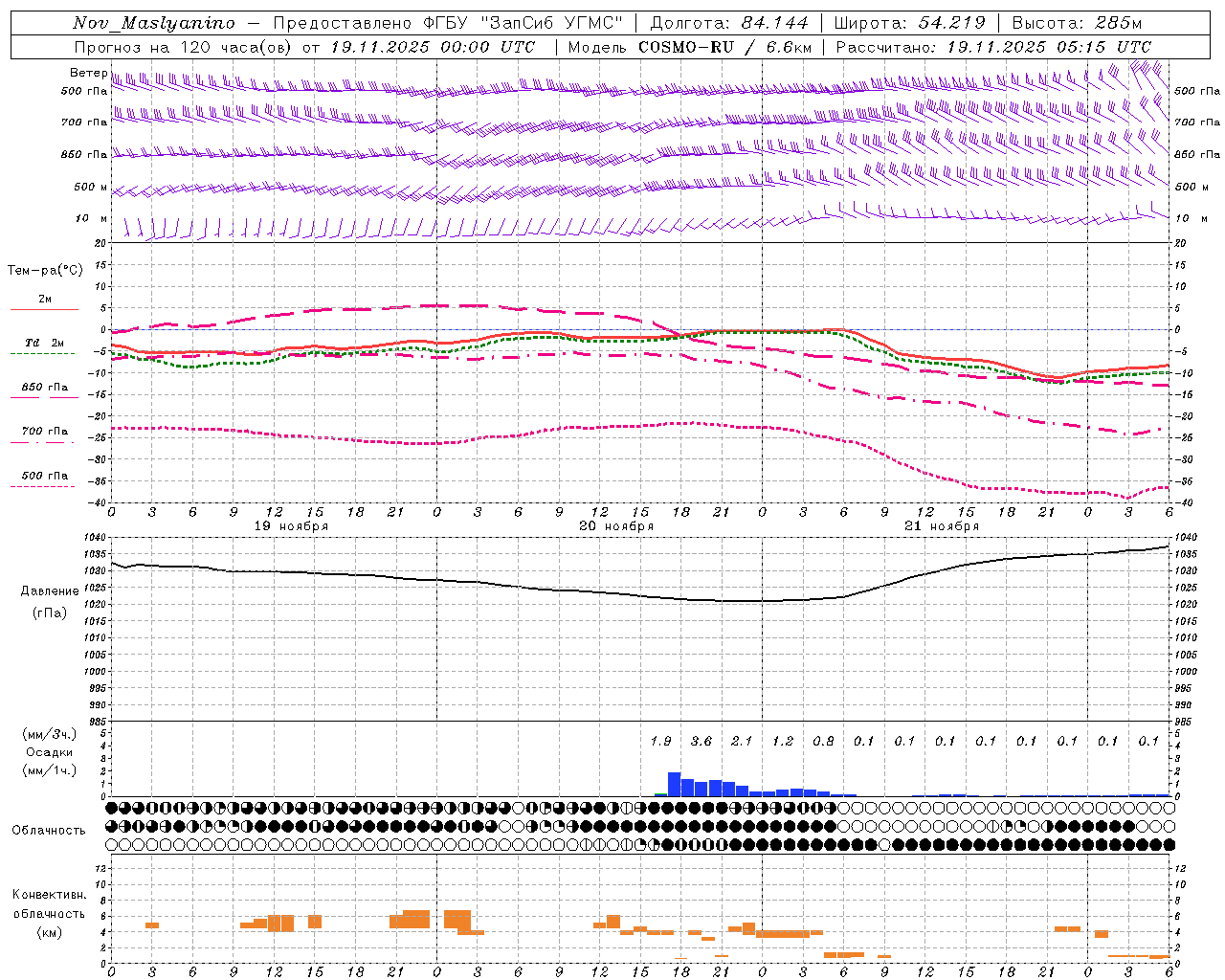Click the Ветер wind panel label
Viewport: 1225px width, 980px height.
click(88, 73)
